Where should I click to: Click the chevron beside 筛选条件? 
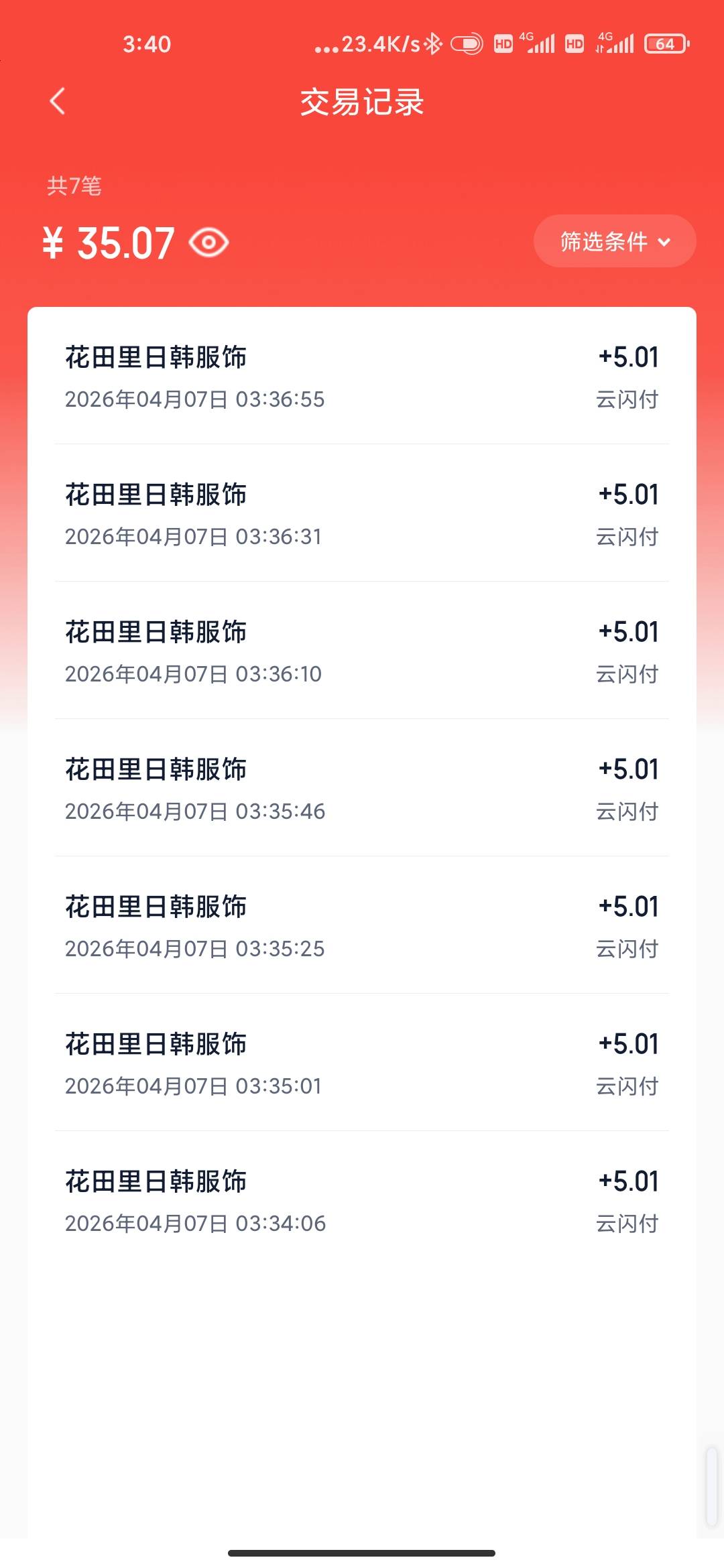[664, 242]
